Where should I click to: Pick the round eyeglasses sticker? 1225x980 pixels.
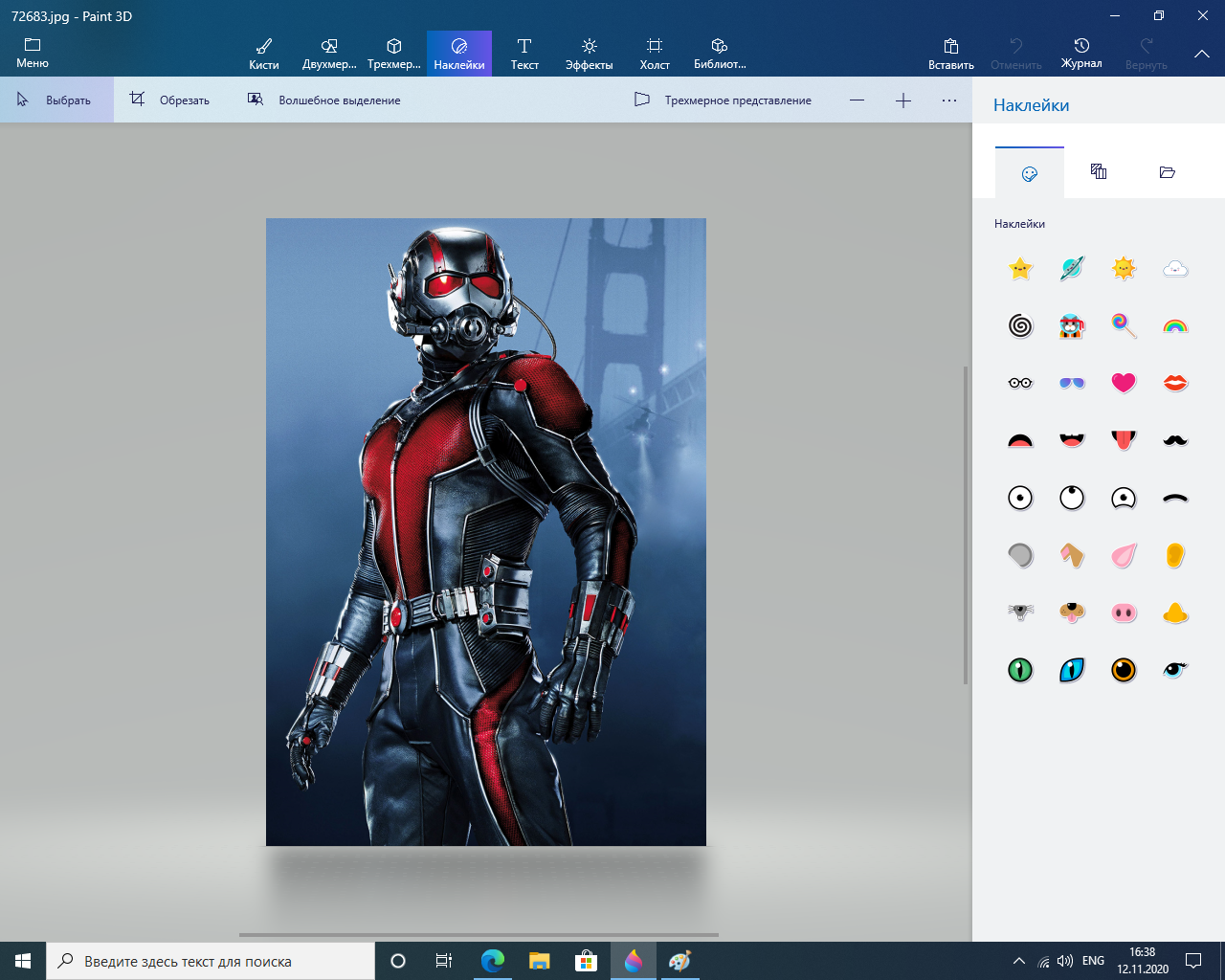coord(1021,383)
